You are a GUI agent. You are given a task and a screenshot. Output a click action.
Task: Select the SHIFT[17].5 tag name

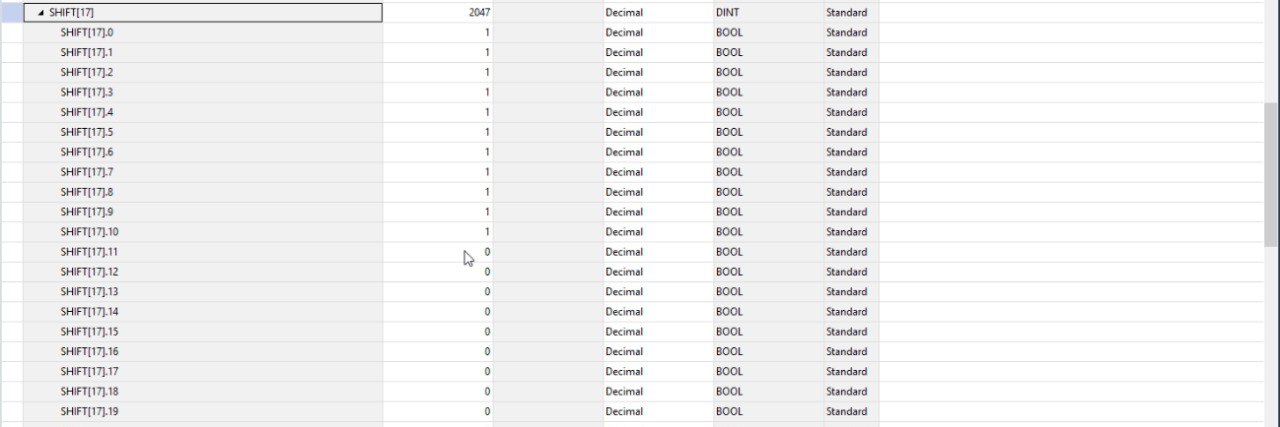click(x=86, y=132)
